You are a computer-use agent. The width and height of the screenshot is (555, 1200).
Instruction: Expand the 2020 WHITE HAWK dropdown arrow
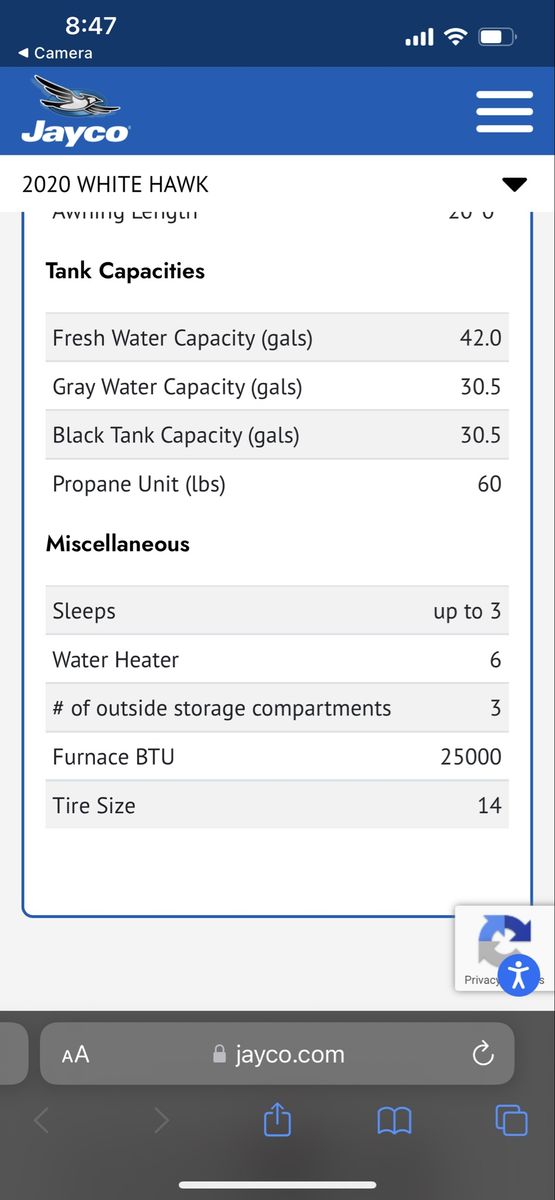[513, 184]
